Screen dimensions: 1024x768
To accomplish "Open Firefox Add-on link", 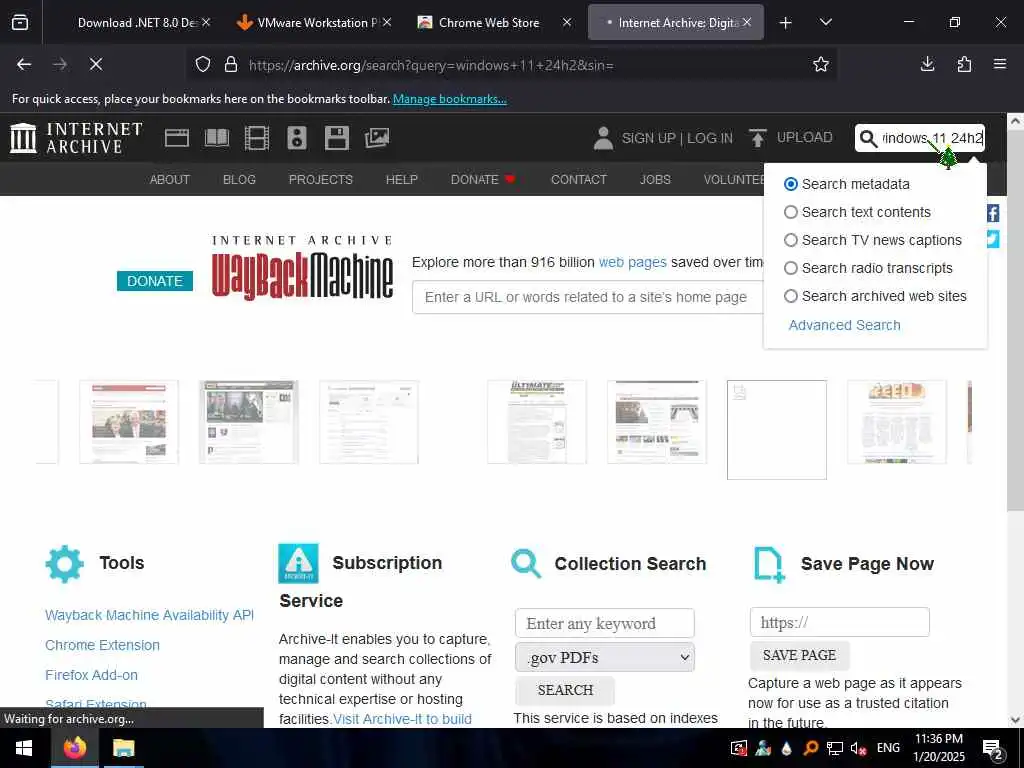I will pyautogui.click(x=91, y=675).
